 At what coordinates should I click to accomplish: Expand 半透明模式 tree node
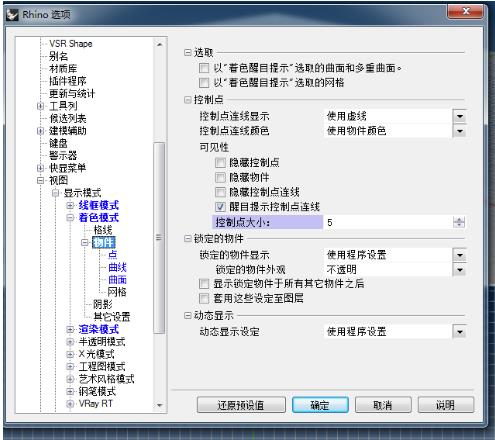[70, 342]
